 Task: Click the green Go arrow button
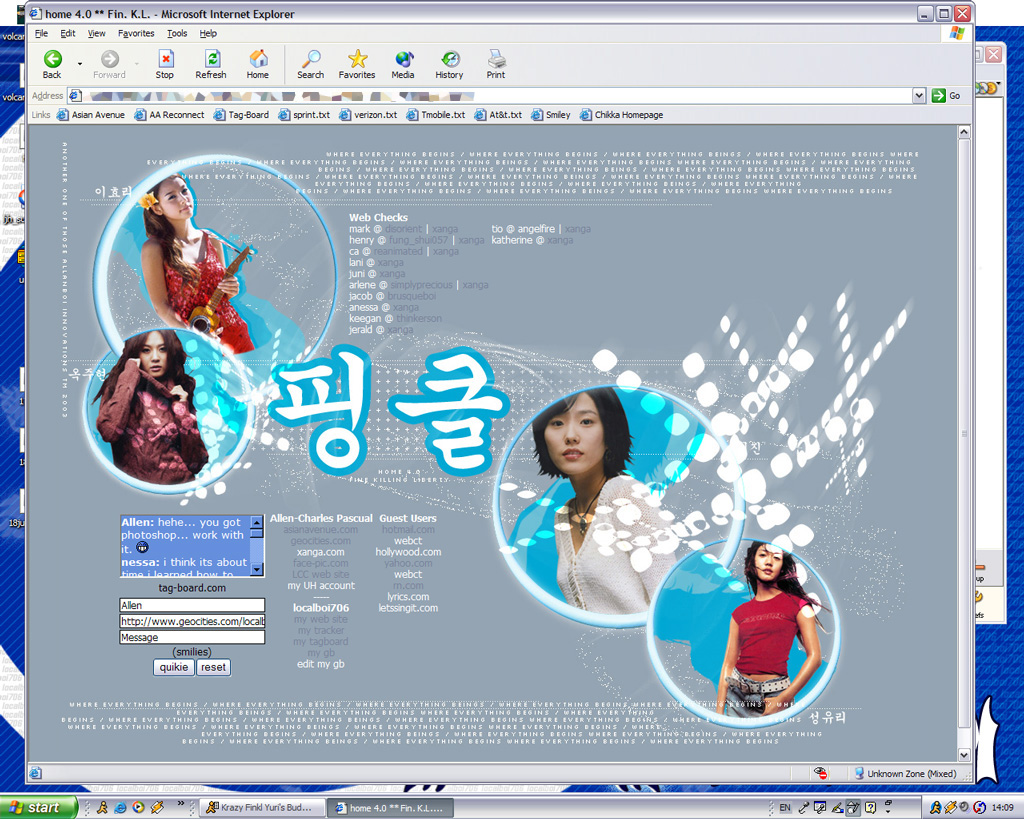click(938, 95)
